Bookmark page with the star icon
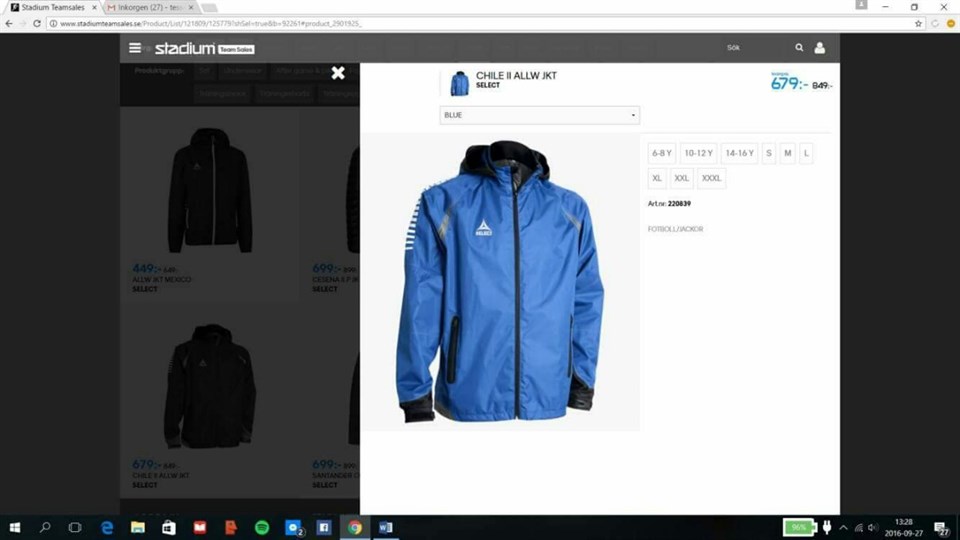The height and width of the screenshot is (540, 960). (x=919, y=23)
